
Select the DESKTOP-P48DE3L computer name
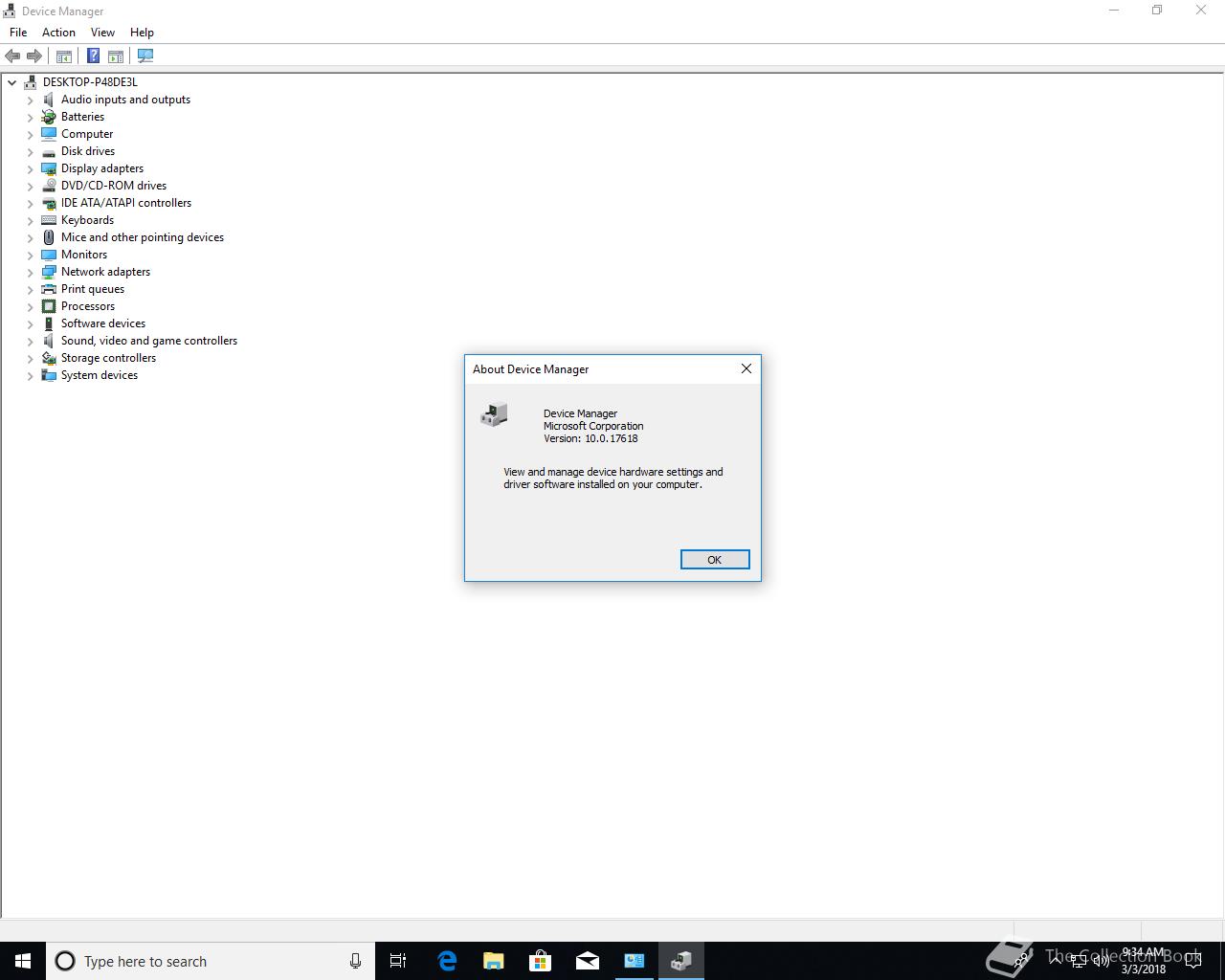[x=90, y=82]
